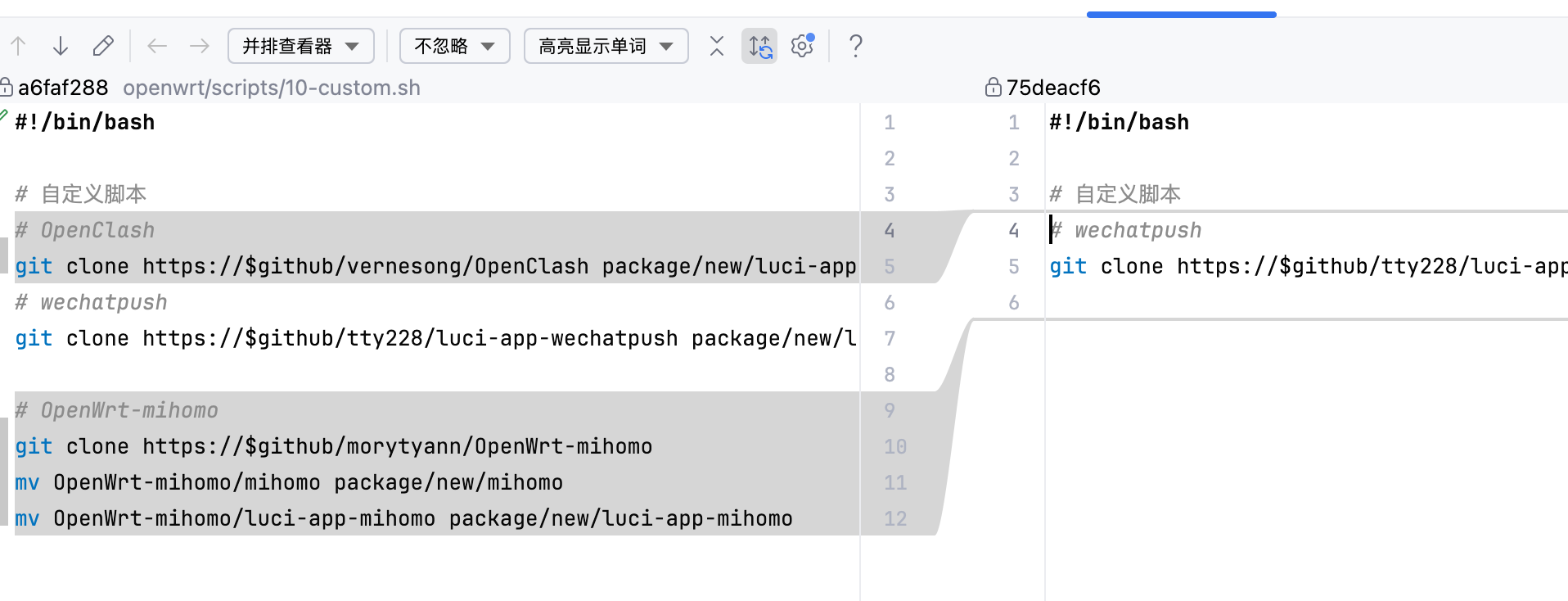Open diff settings gear icon

pos(803,46)
